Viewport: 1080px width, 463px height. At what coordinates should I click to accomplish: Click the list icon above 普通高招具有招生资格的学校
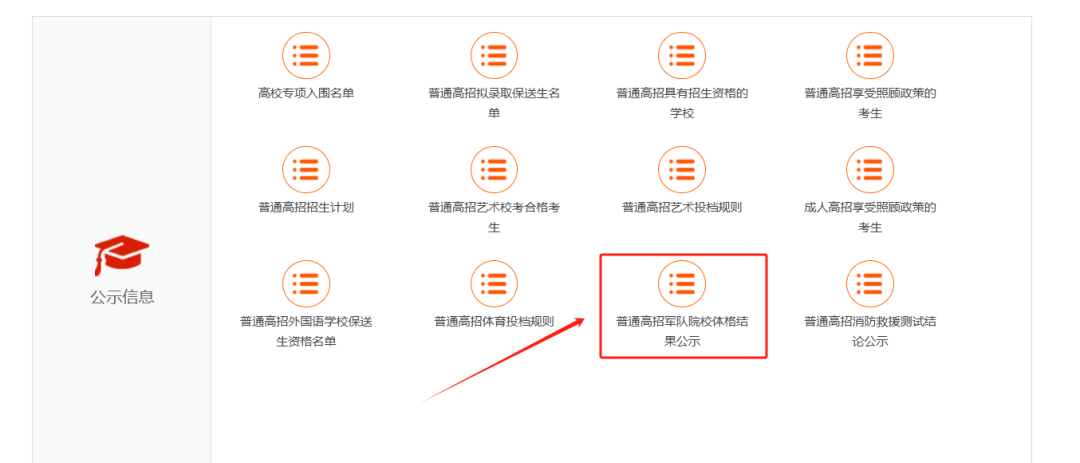tap(682, 55)
